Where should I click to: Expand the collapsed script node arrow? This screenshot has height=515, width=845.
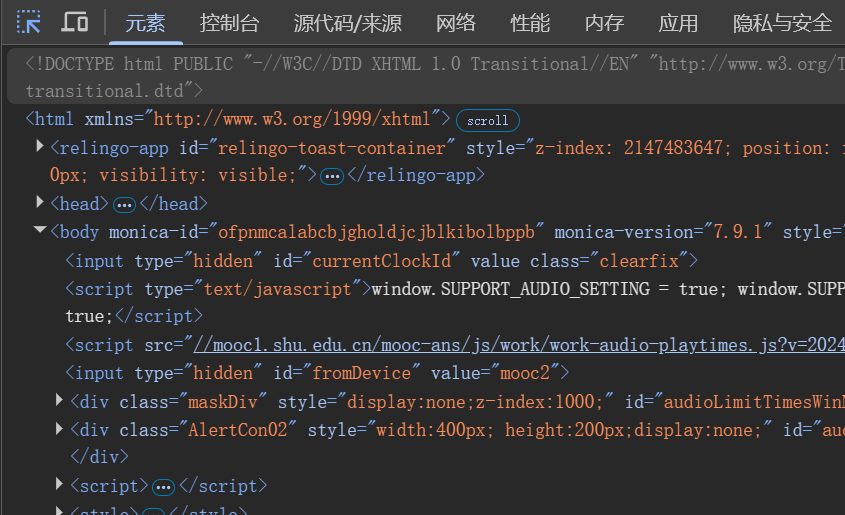point(59,484)
